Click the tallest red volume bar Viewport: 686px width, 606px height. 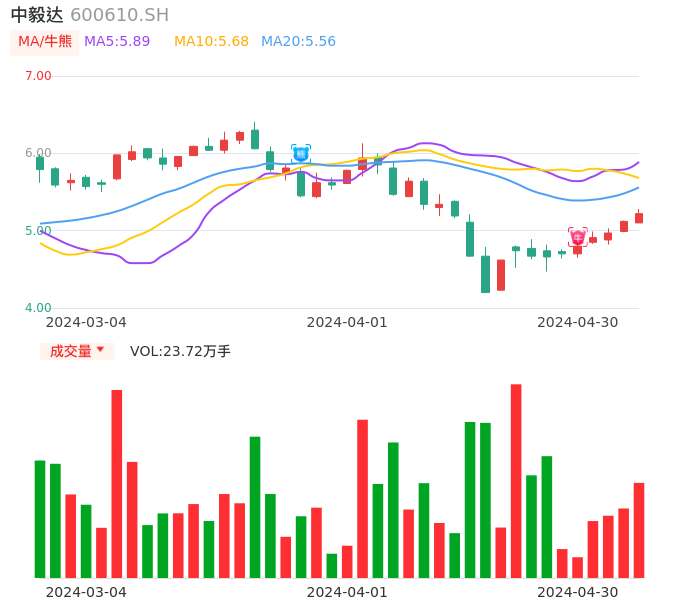tap(516, 480)
